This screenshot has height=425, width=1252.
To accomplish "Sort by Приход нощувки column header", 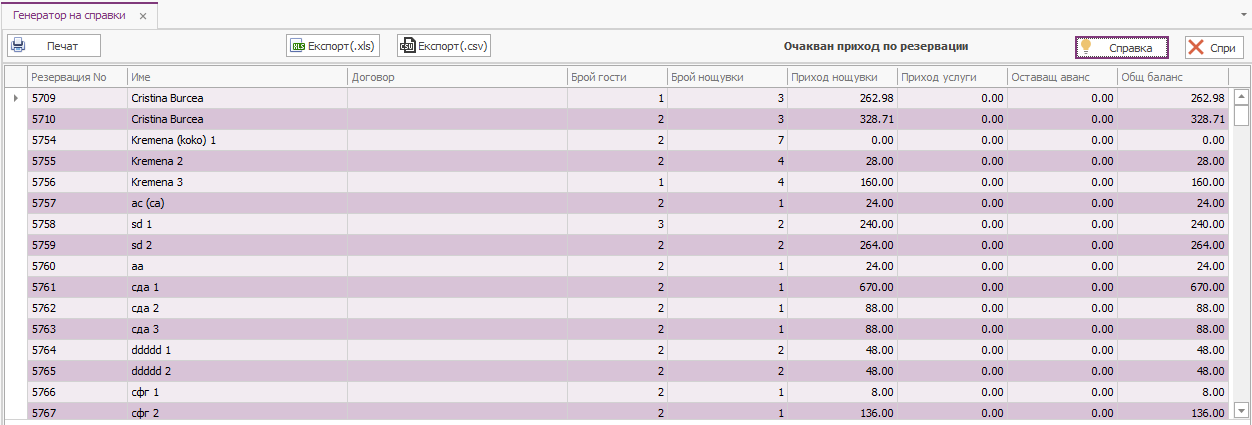I will (834, 77).
